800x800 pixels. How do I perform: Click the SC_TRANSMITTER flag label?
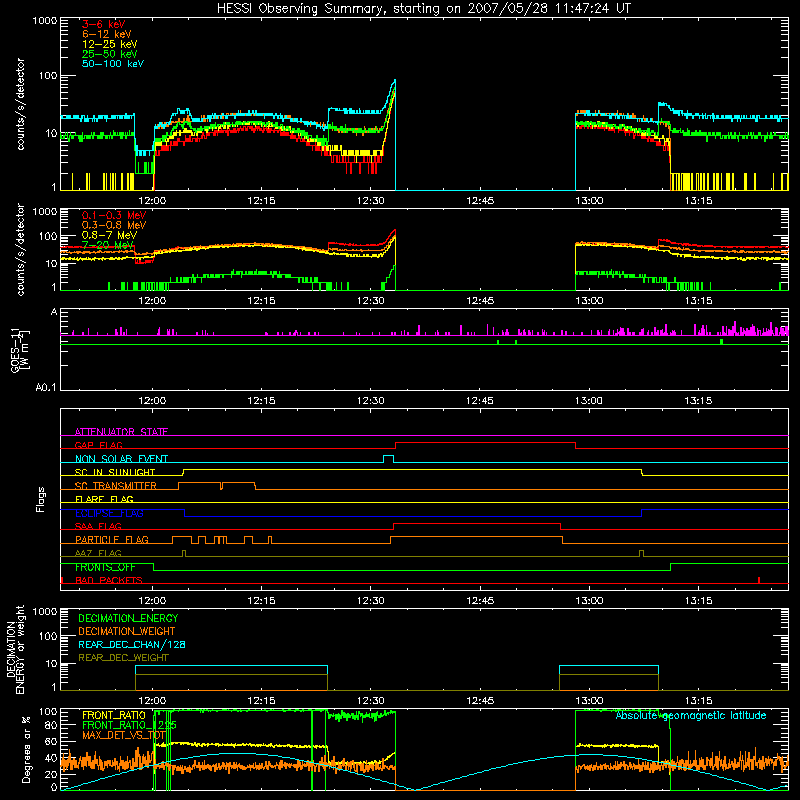[115, 486]
